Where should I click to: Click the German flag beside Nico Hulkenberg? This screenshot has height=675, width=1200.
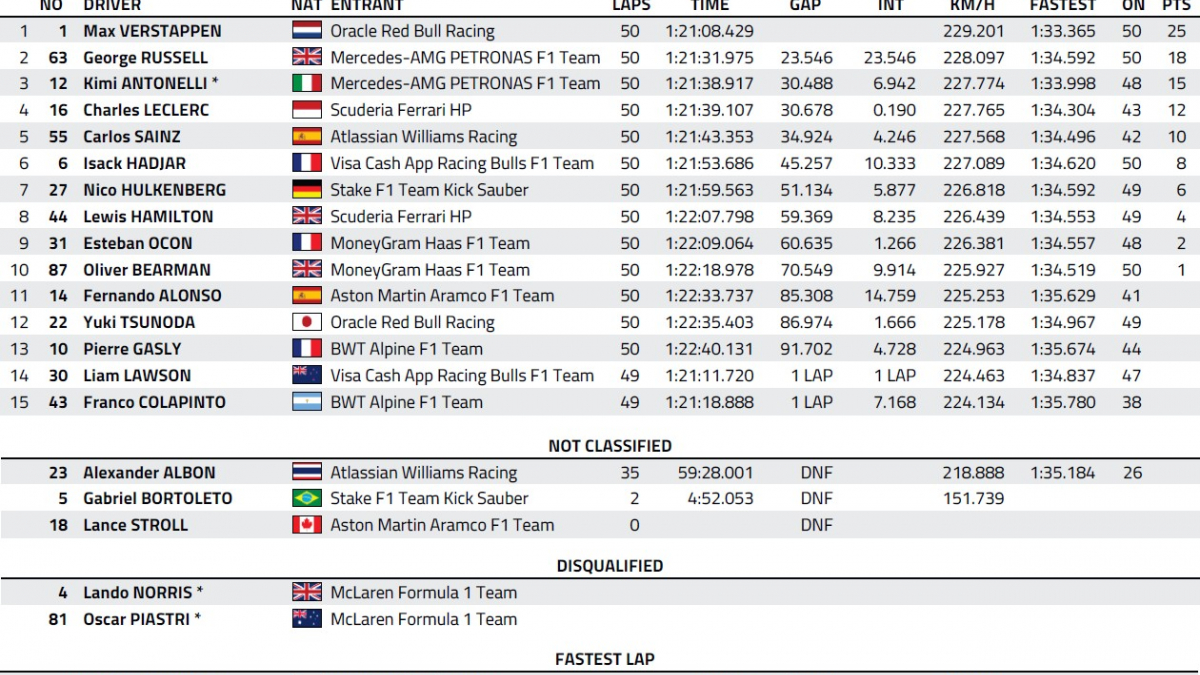(306, 190)
